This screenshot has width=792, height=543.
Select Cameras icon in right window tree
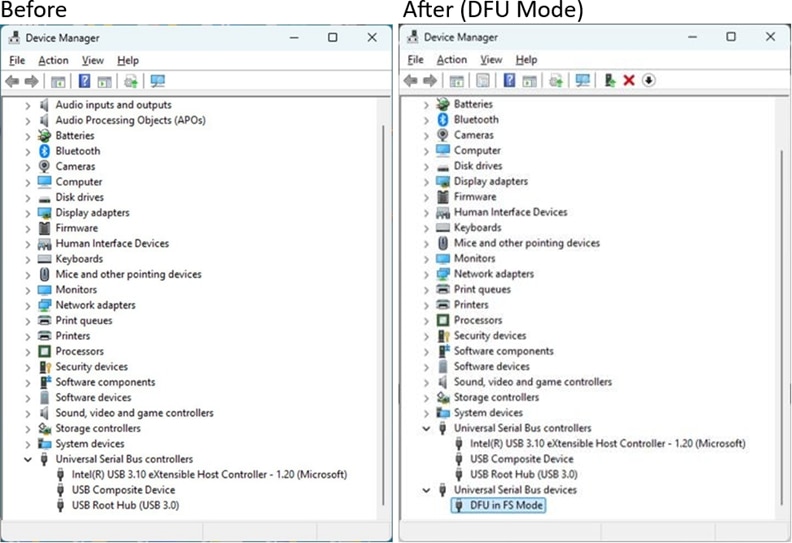(x=443, y=135)
